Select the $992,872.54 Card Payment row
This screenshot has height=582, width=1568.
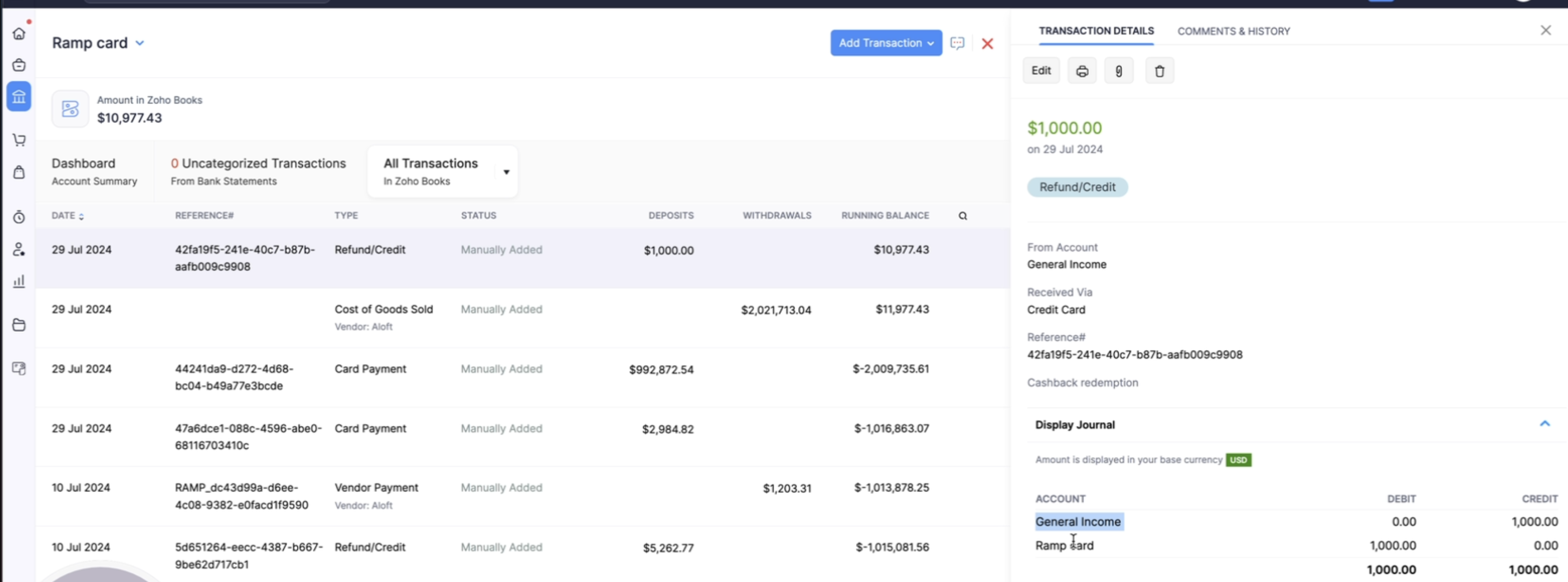[523, 378]
